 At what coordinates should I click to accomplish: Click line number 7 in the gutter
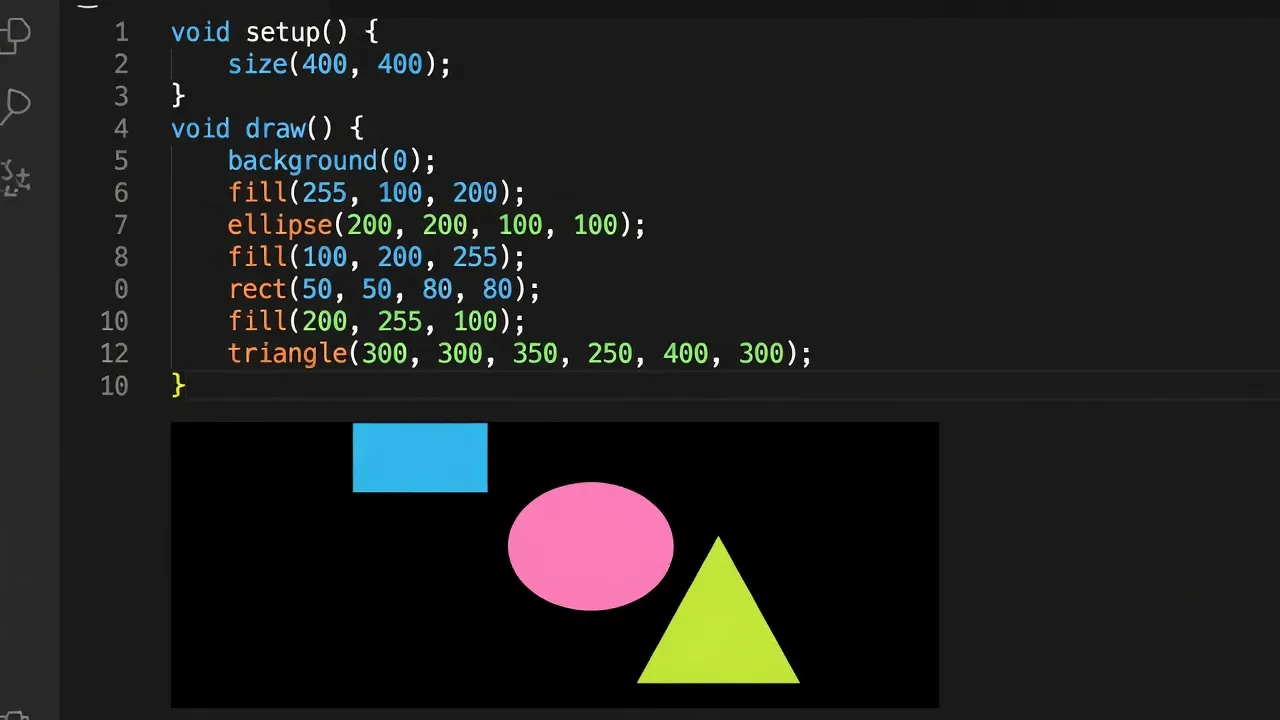(121, 224)
